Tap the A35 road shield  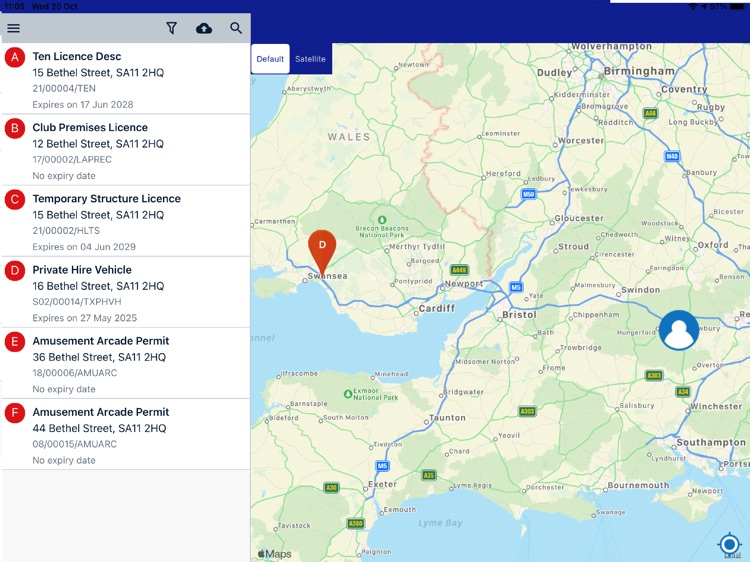click(429, 475)
